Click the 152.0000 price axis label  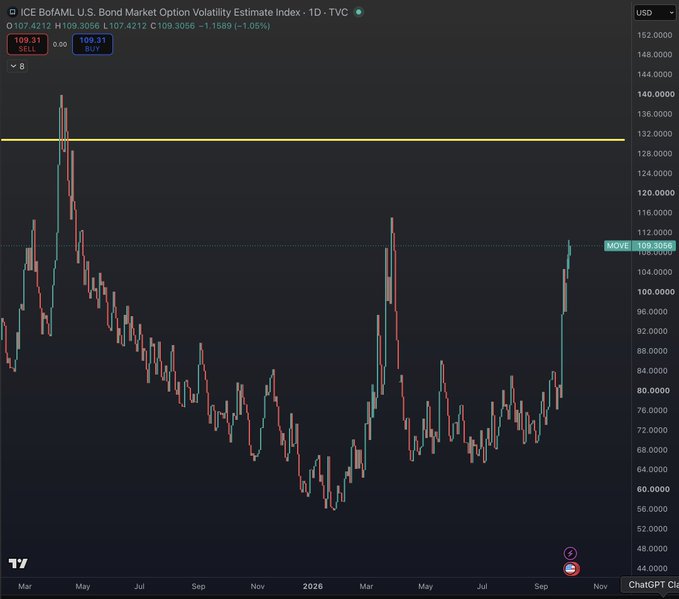tap(655, 35)
